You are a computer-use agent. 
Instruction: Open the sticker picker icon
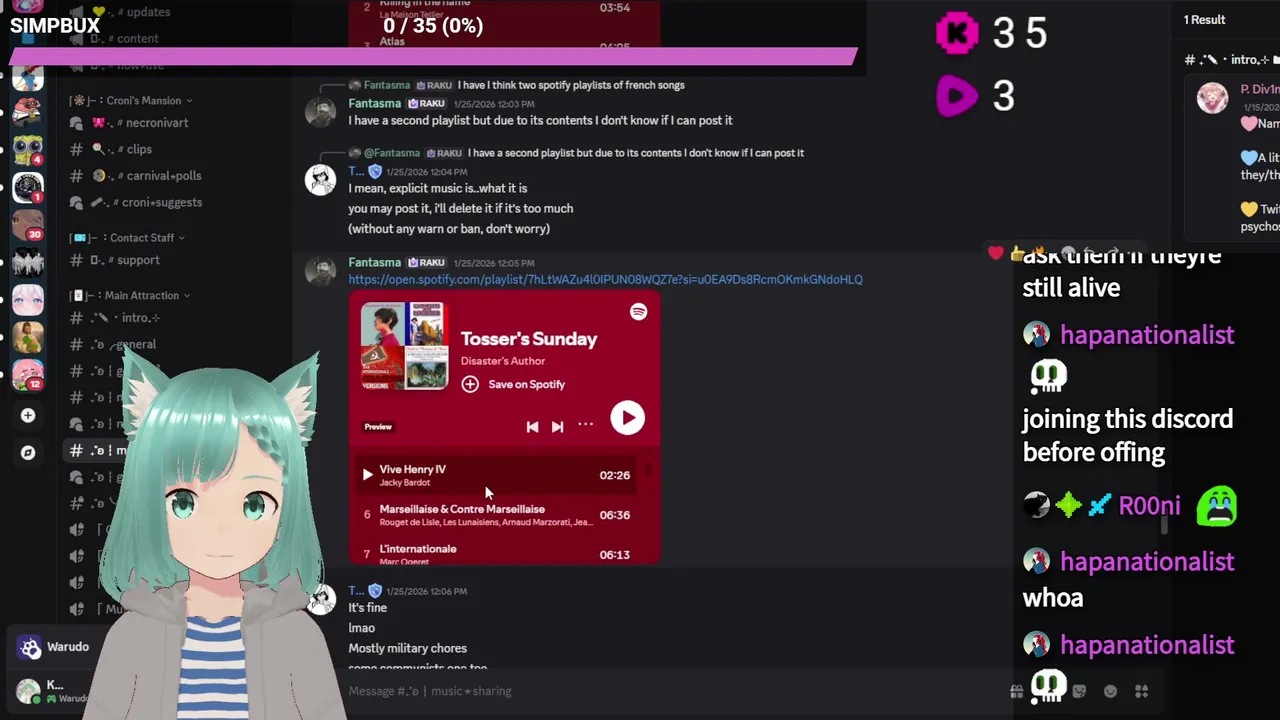click(1079, 691)
